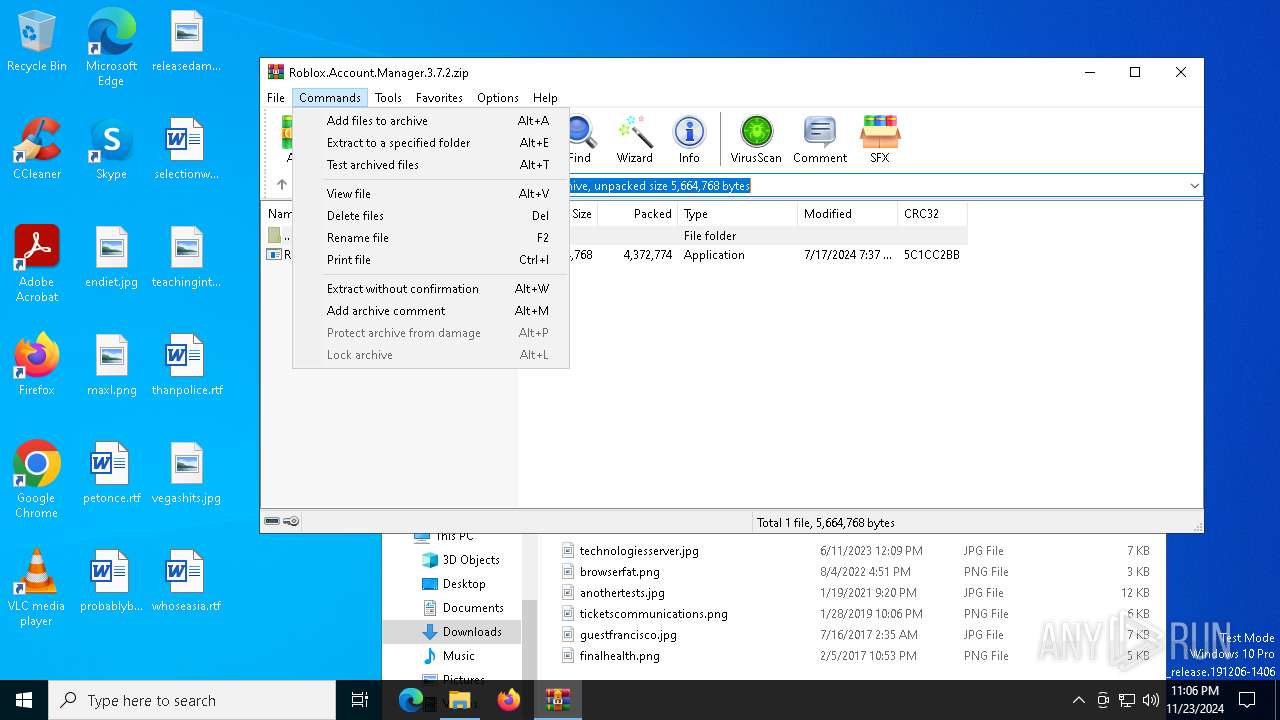The image size is (1280, 720).
Task: Open Microsoft Edge desktop shortcut
Action: tap(111, 48)
